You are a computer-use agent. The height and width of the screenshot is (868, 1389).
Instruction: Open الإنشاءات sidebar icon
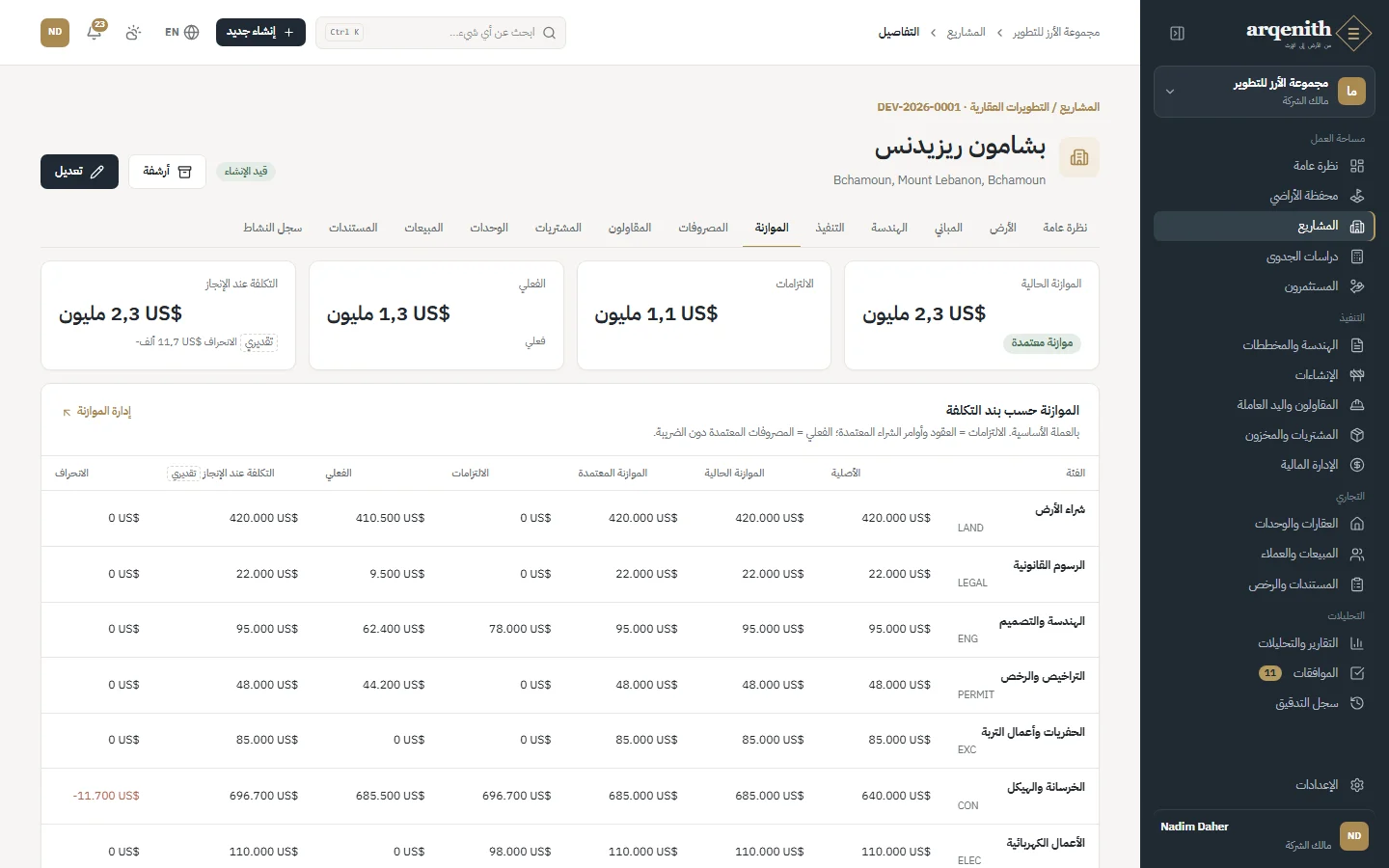1357,375
